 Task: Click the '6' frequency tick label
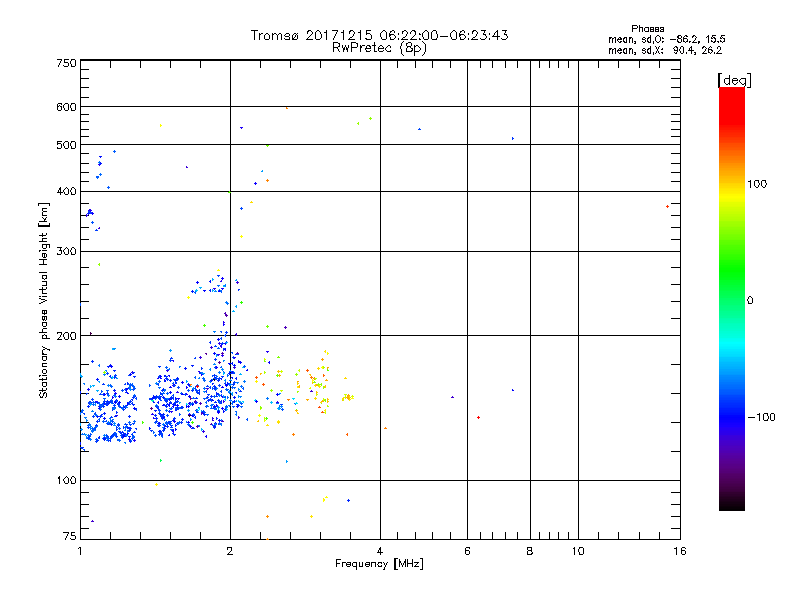(467, 551)
